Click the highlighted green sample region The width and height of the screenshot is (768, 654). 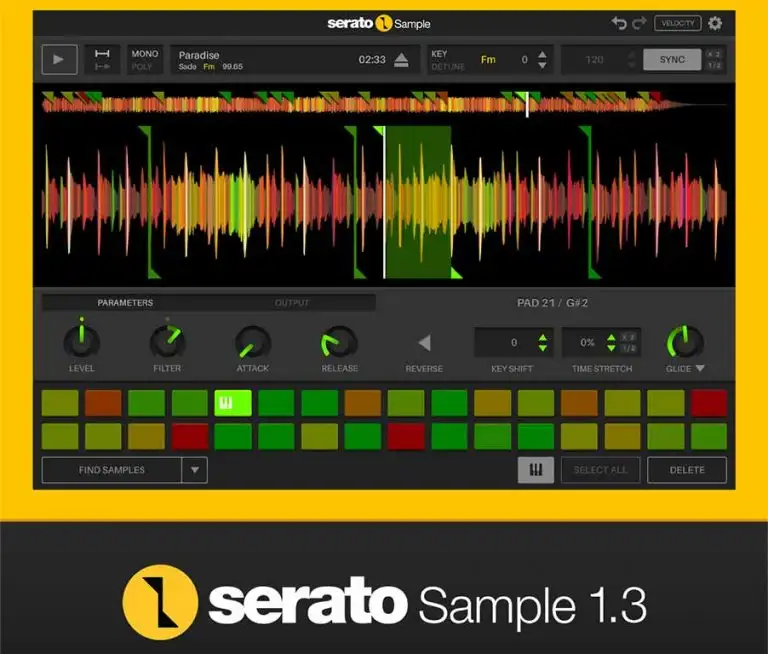[417, 202]
